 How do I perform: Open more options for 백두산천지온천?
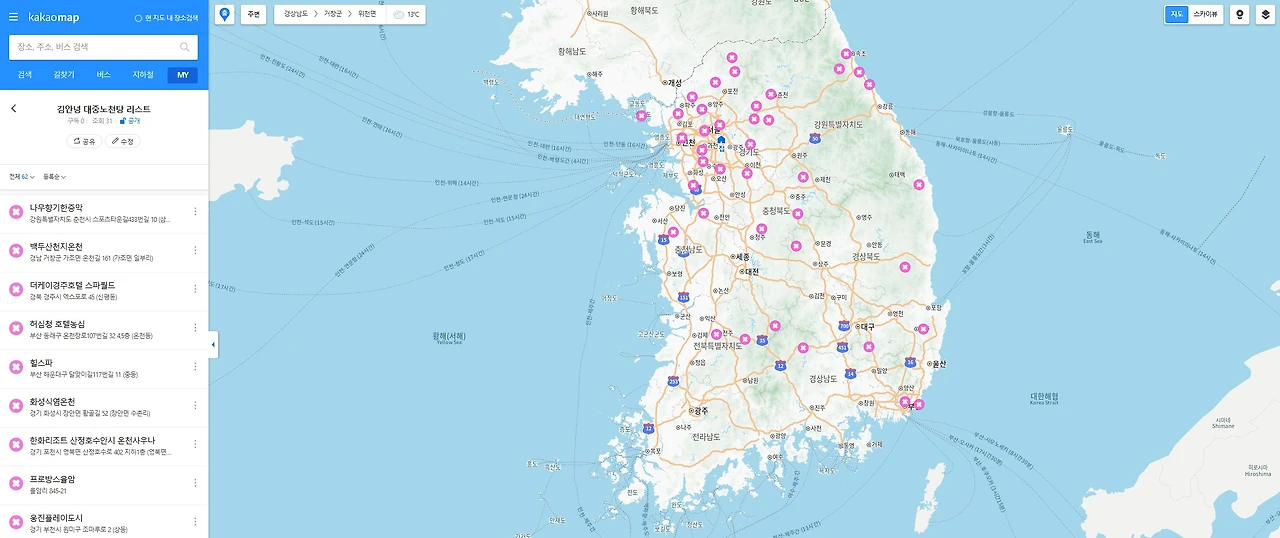[195, 251]
